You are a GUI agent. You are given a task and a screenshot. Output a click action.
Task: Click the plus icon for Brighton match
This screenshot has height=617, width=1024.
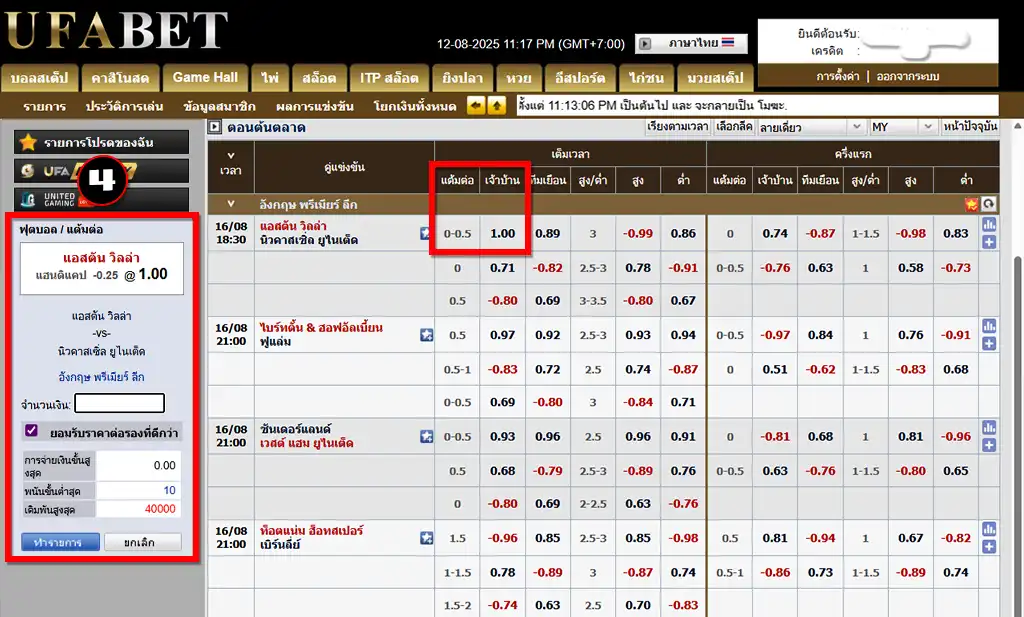click(x=989, y=343)
